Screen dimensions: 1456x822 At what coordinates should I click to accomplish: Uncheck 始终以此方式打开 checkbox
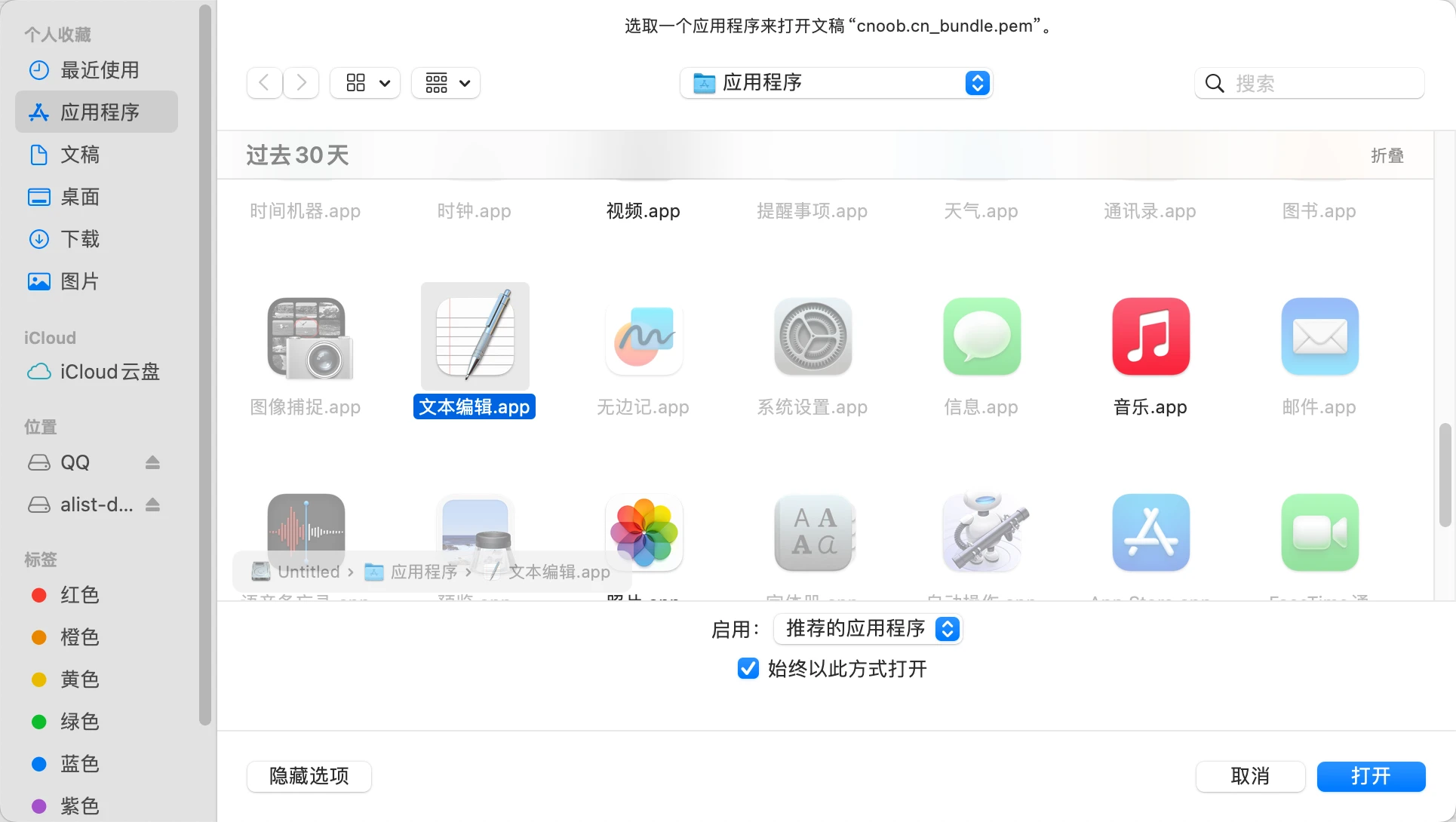pyautogui.click(x=748, y=668)
